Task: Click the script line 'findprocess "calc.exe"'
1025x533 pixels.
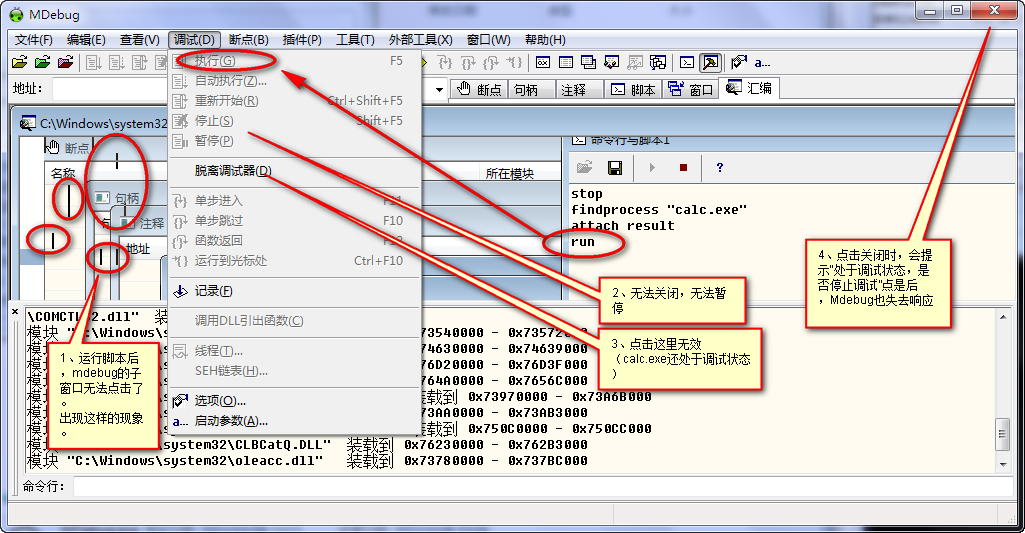Action: pyautogui.click(x=659, y=210)
